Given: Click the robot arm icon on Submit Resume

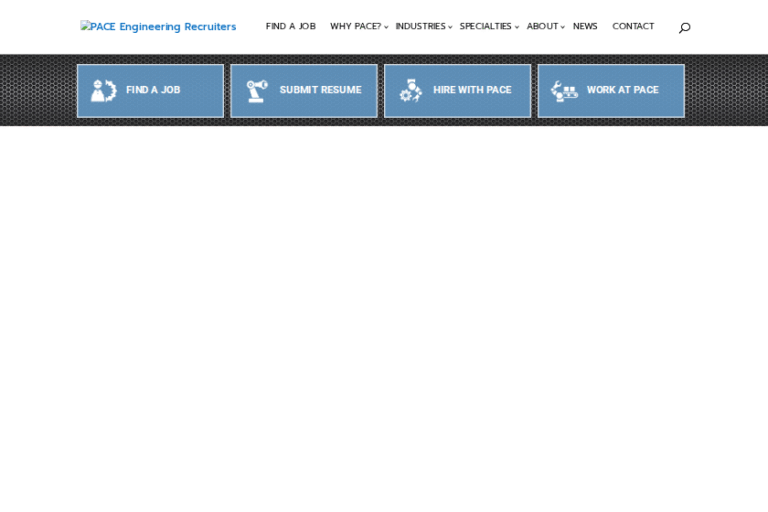Looking at the screenshot, I should [x=257, y=91].
